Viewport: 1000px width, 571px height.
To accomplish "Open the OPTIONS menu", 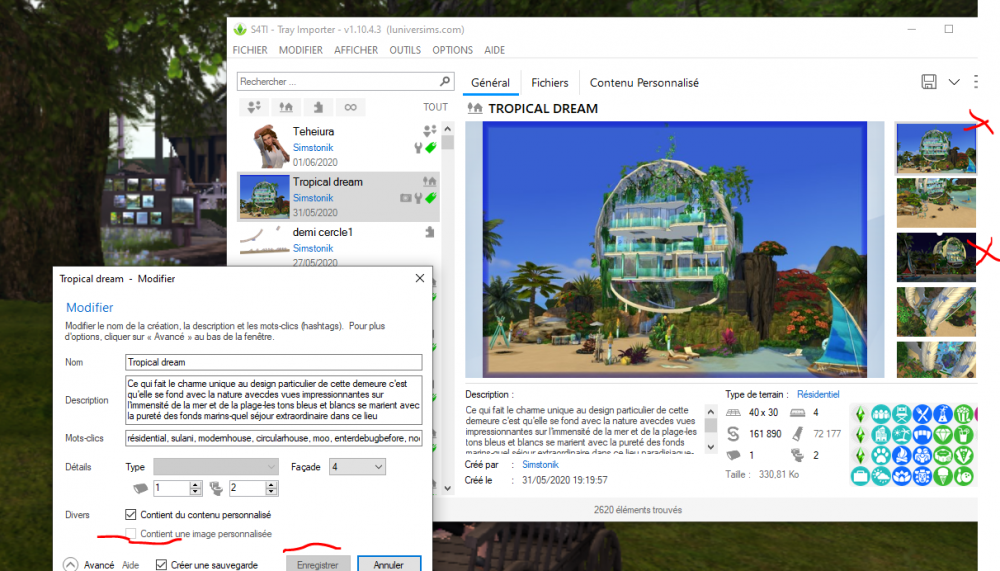I will pos(452,50).
